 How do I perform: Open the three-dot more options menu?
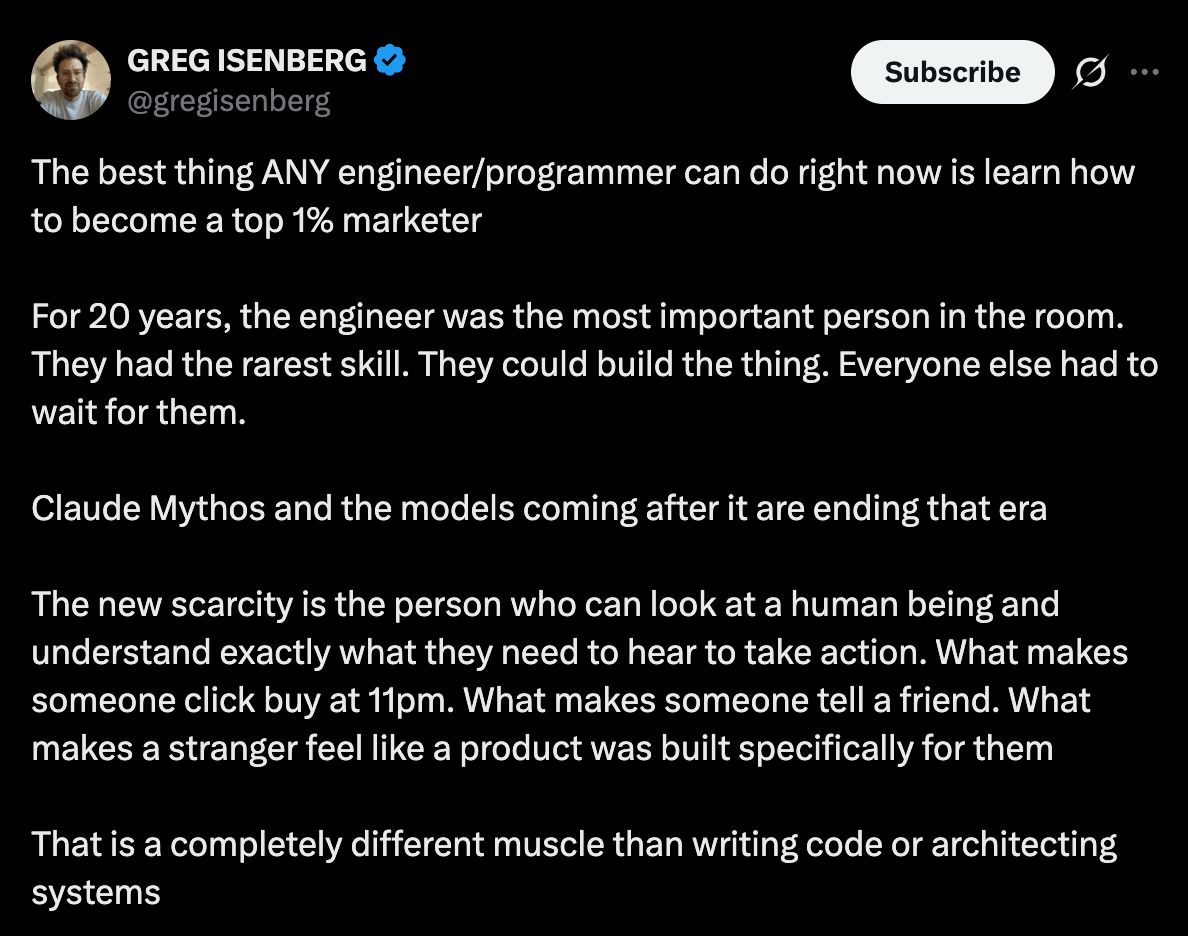pyautogui.click(x=1144, y=72)
